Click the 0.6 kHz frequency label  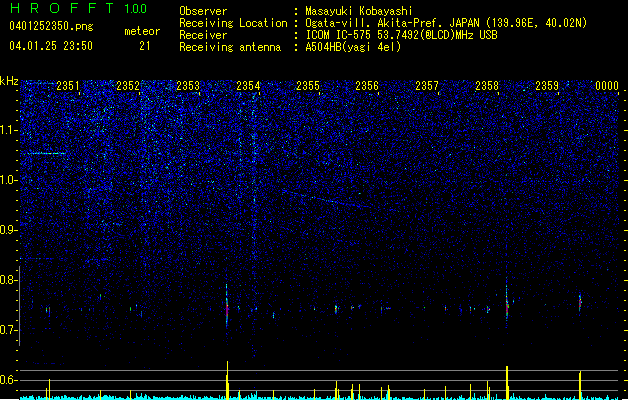click(x=9, y=380)
